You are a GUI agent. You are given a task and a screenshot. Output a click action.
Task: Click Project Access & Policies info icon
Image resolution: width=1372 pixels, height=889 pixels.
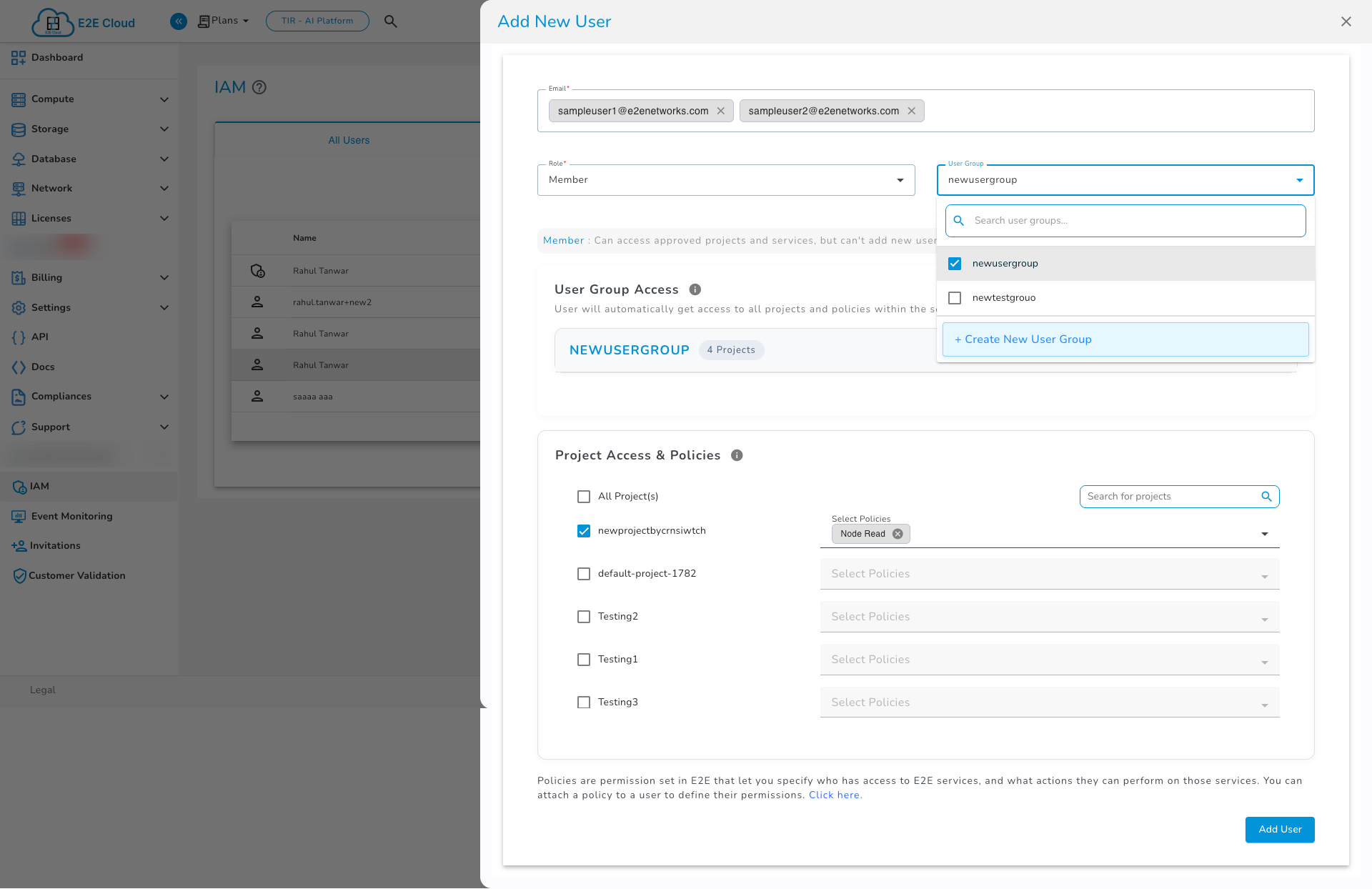[x=737, y=455]
